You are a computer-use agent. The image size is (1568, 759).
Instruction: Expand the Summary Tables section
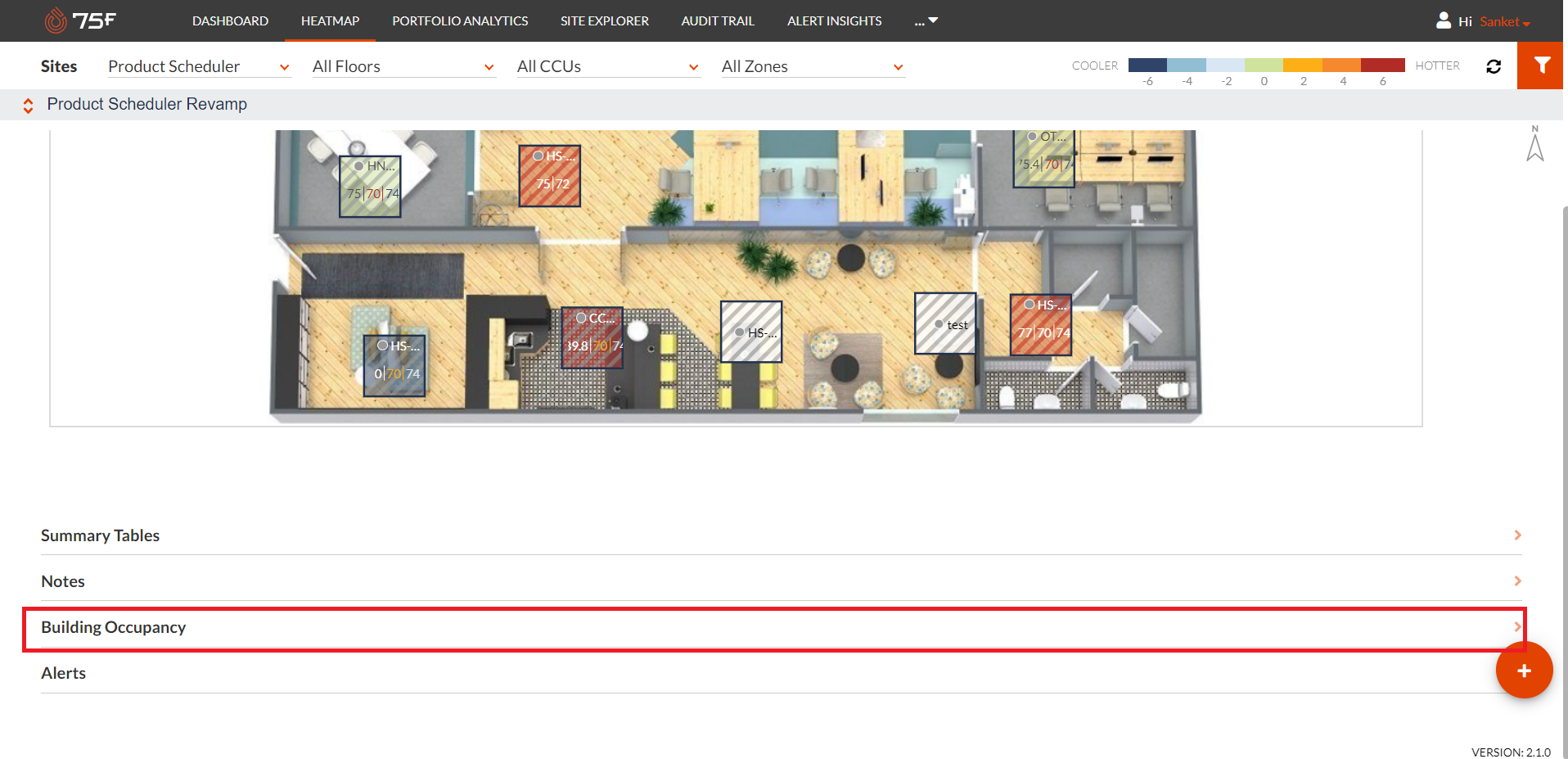point(781,535)
